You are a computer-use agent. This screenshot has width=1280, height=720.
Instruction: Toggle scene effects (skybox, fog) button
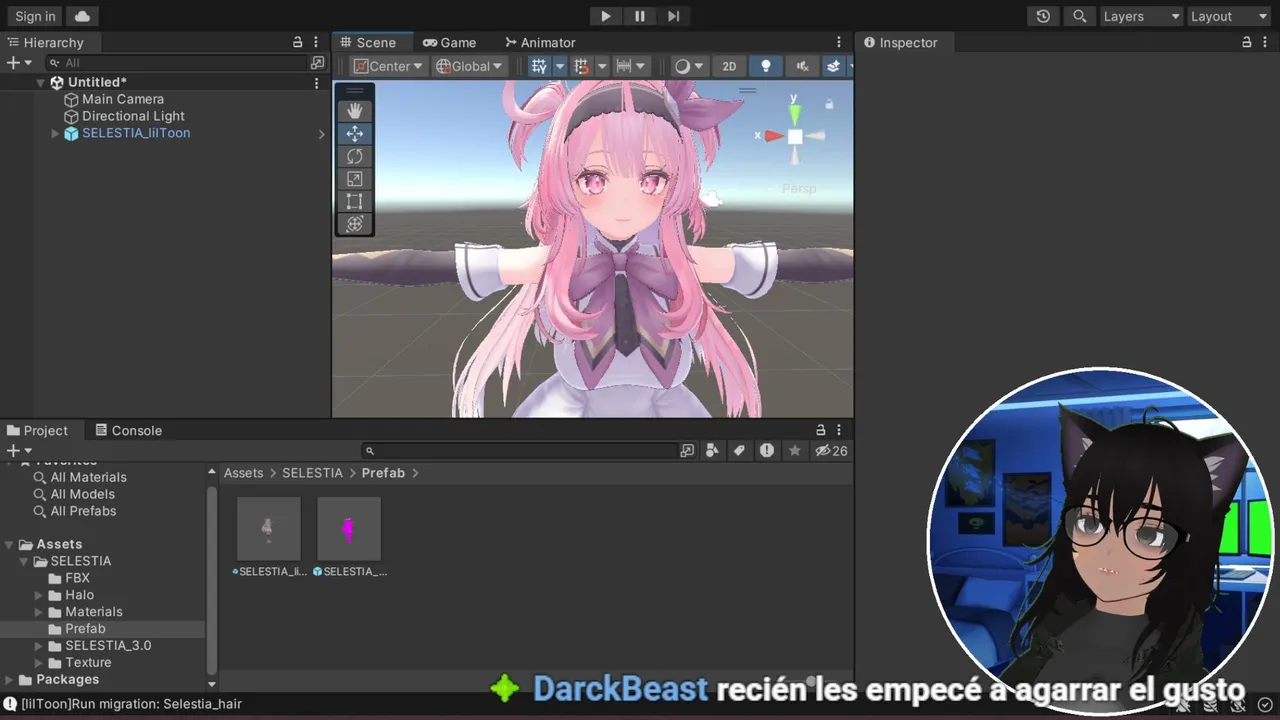(833, 66)
